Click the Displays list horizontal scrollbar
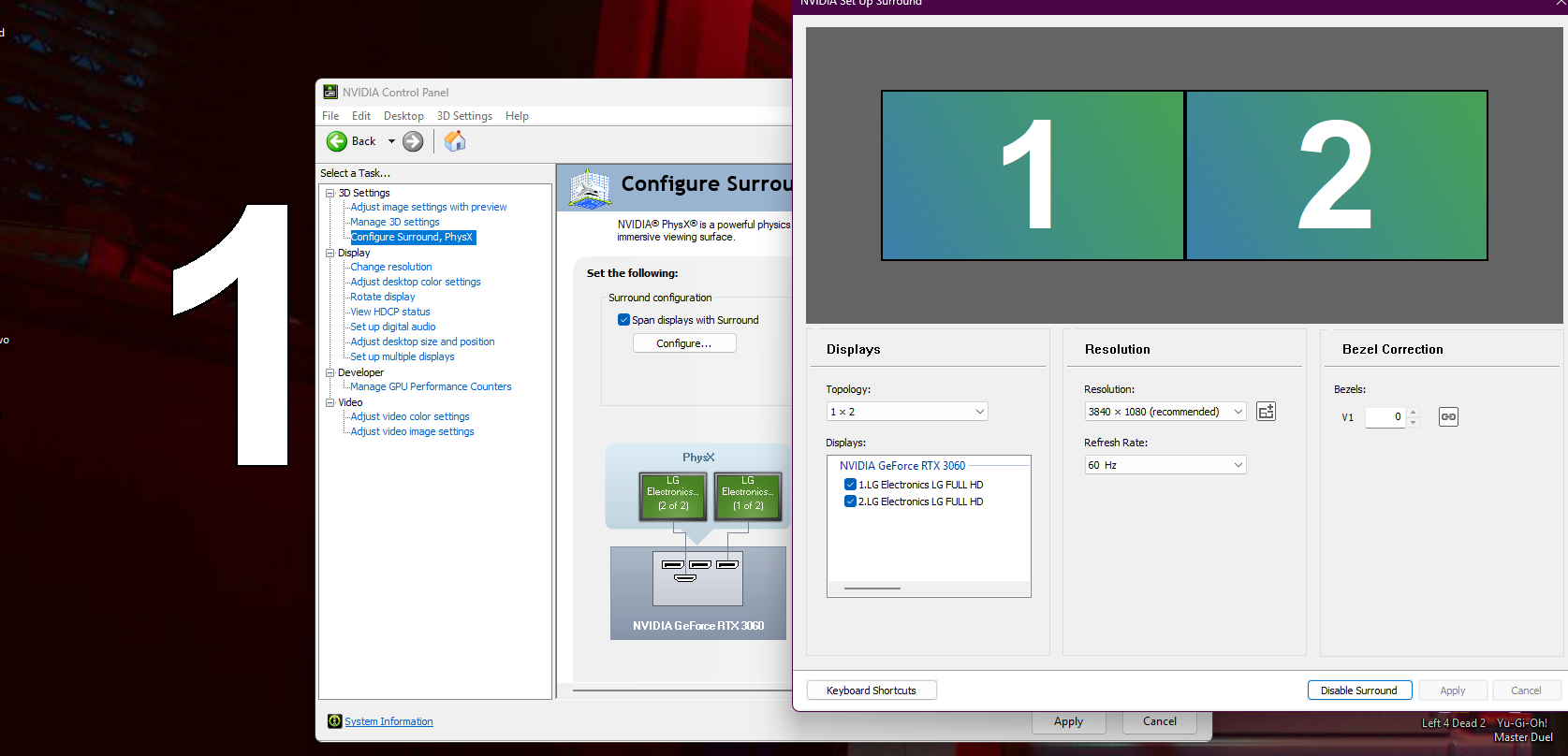This screenshot has width=1568, height=756. [872, 589]
